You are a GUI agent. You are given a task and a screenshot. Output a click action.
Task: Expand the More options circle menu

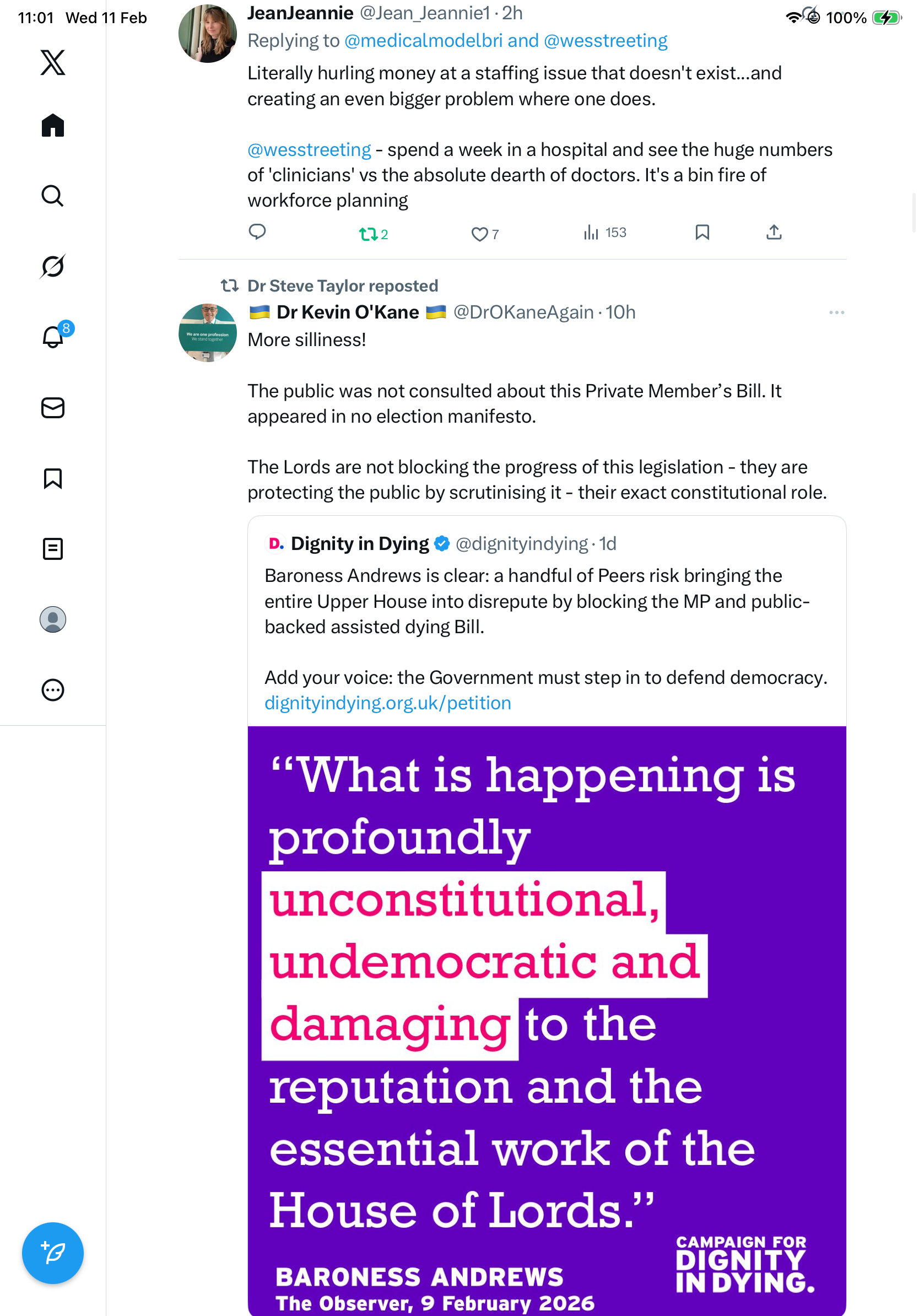53,690
